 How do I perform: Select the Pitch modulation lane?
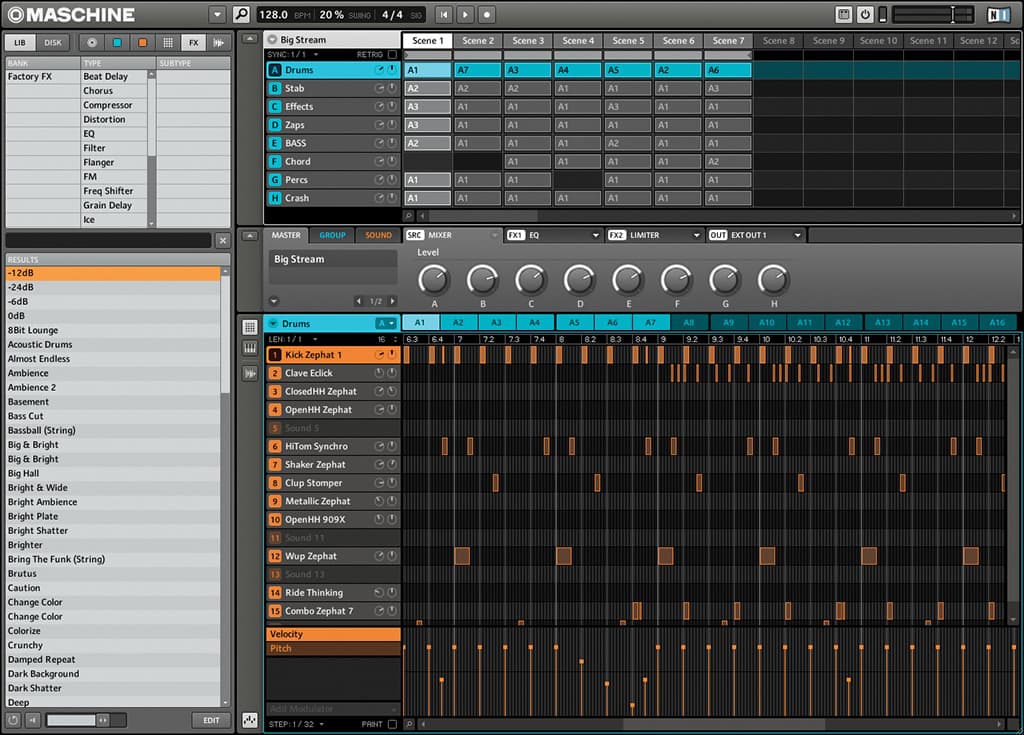tap(333, 648)
